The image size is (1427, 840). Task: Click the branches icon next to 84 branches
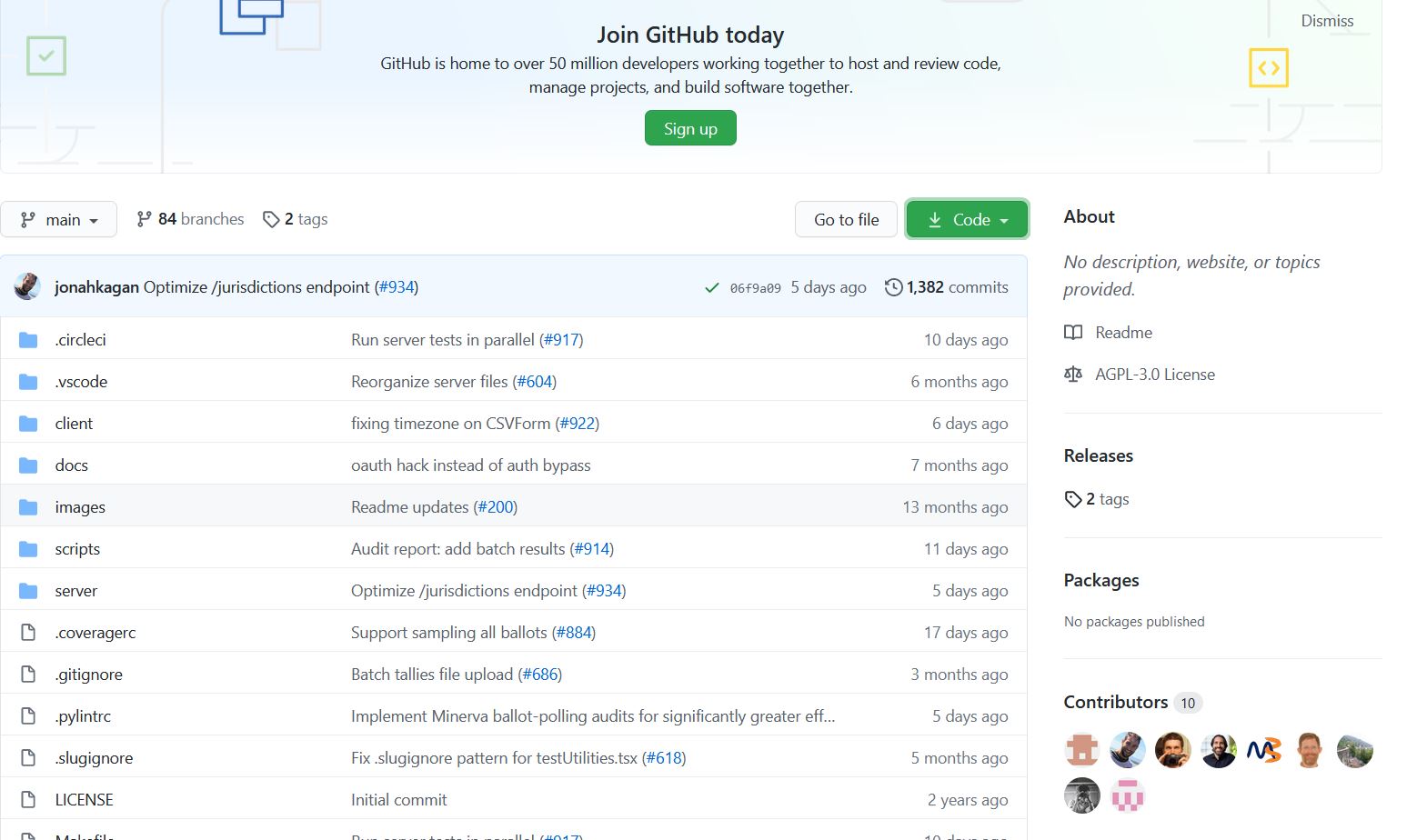point(144,219)
